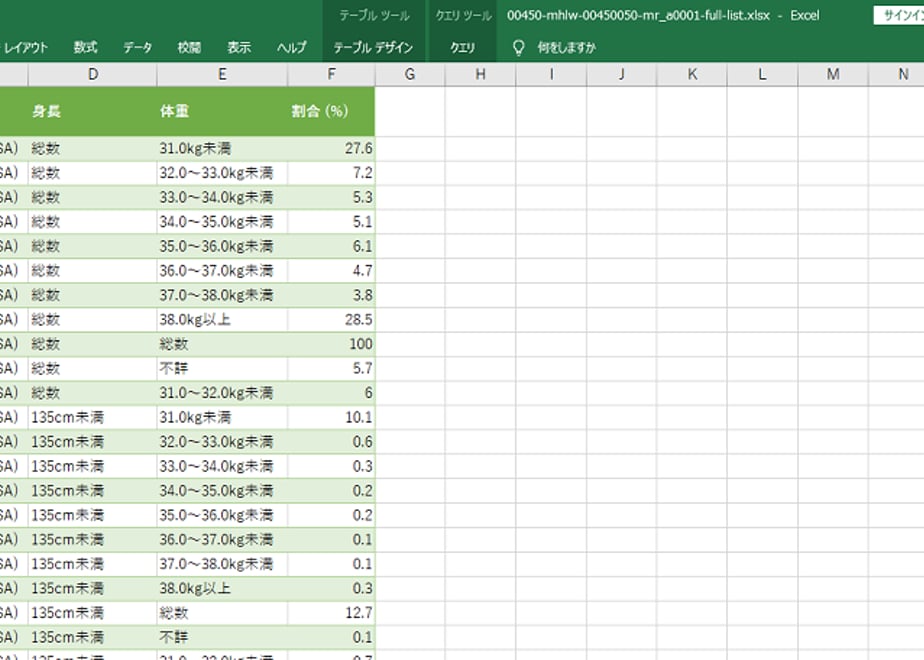The image size is (924, 660).
Task: Select the cell with value 28.5
Action: tap(331, 320)
